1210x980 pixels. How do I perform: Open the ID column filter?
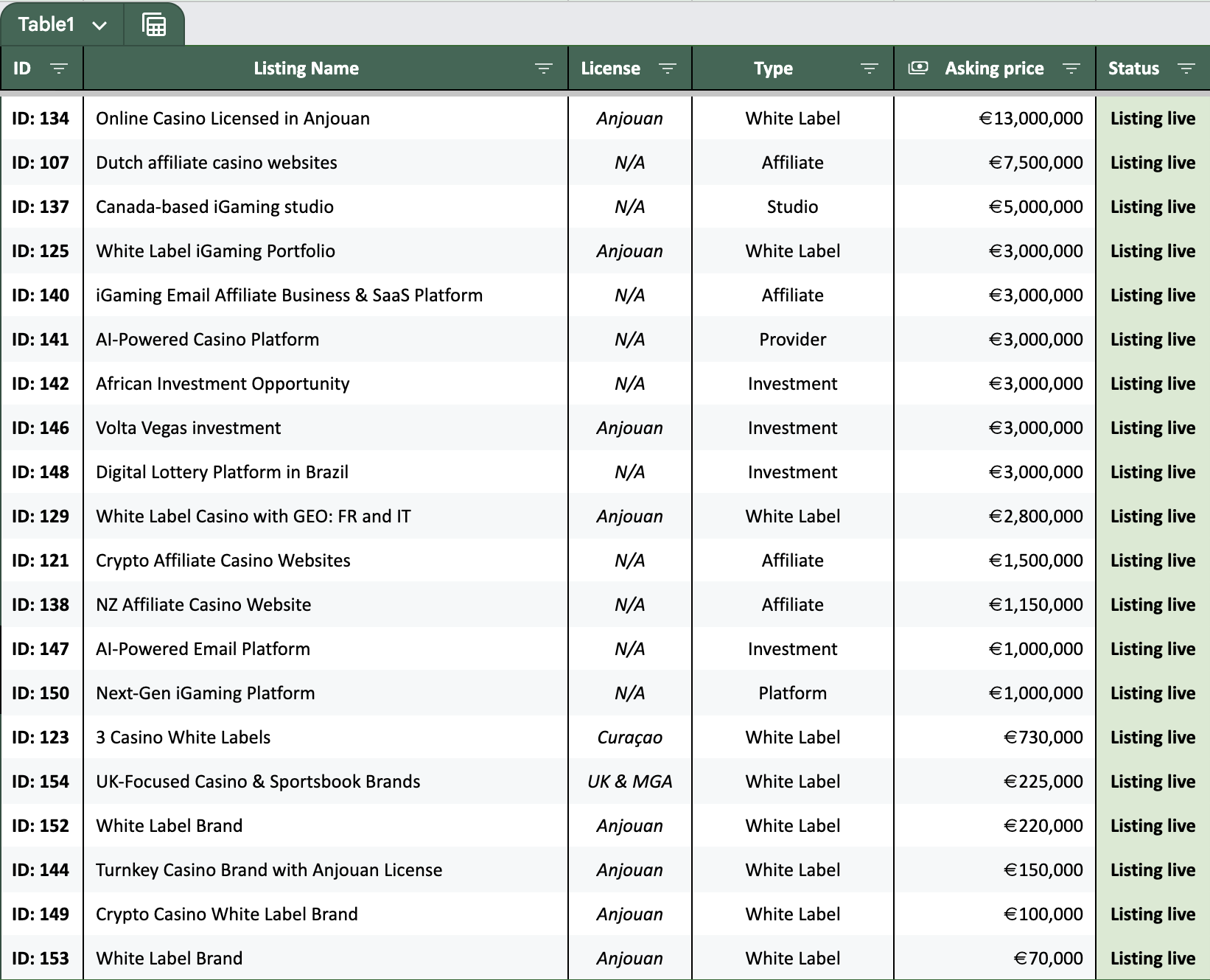(x=58, y=69)
